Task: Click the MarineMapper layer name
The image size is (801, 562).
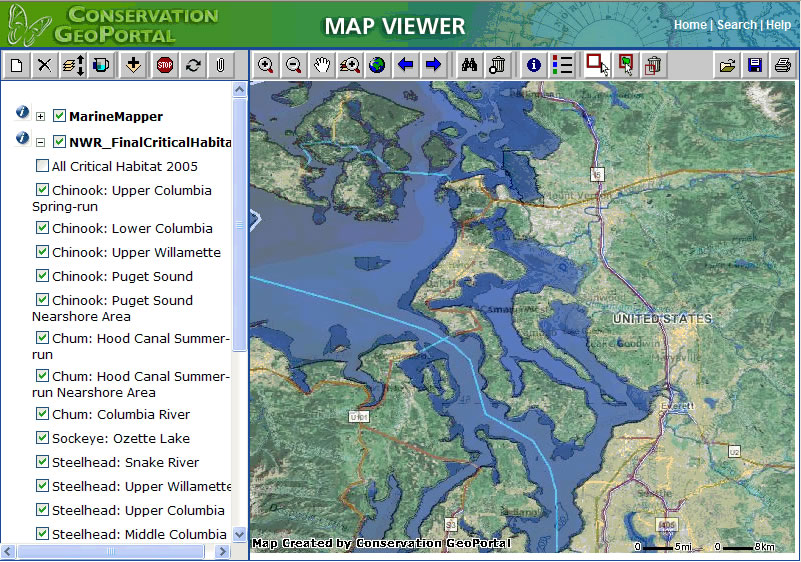Action: pos(116,116)
